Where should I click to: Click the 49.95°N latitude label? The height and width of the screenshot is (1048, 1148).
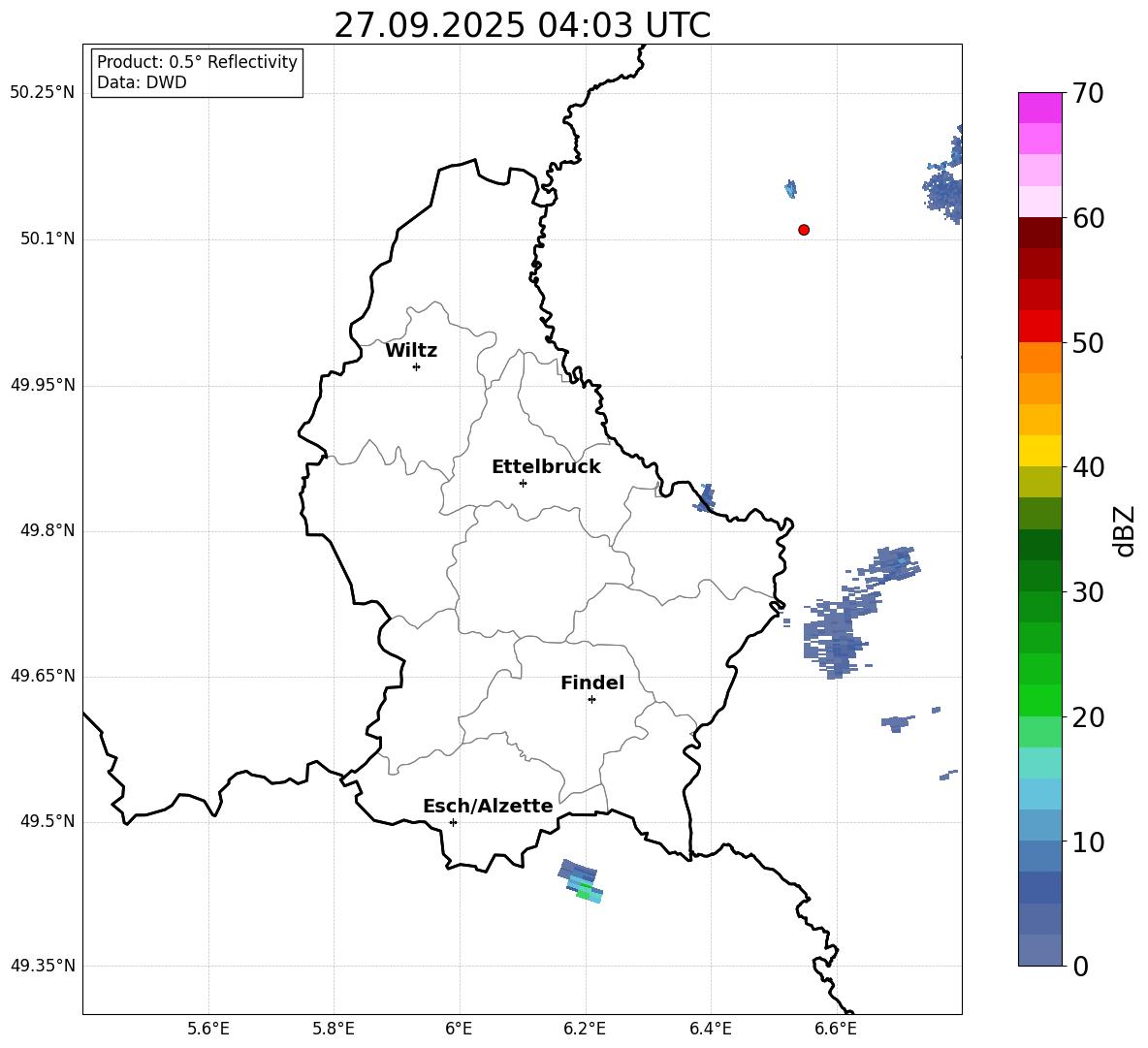click(42, 384)
